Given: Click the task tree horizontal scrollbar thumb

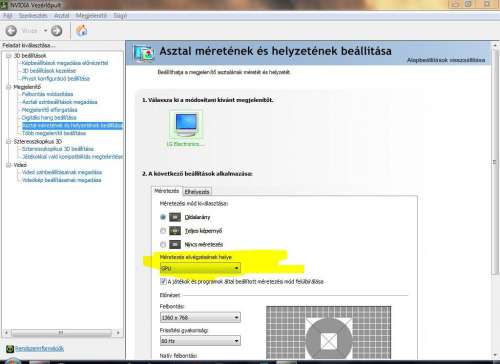Looking at the screenshot, I should [62, 332].
